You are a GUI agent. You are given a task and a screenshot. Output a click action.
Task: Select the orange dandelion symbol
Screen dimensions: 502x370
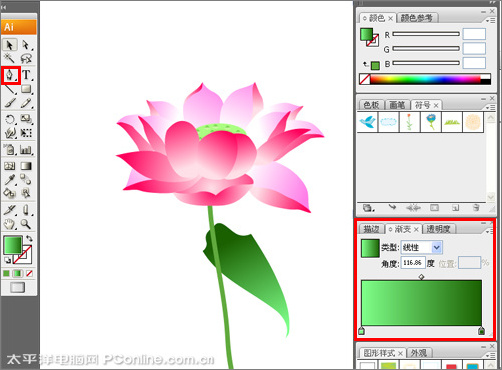click(x=473, y=122)
